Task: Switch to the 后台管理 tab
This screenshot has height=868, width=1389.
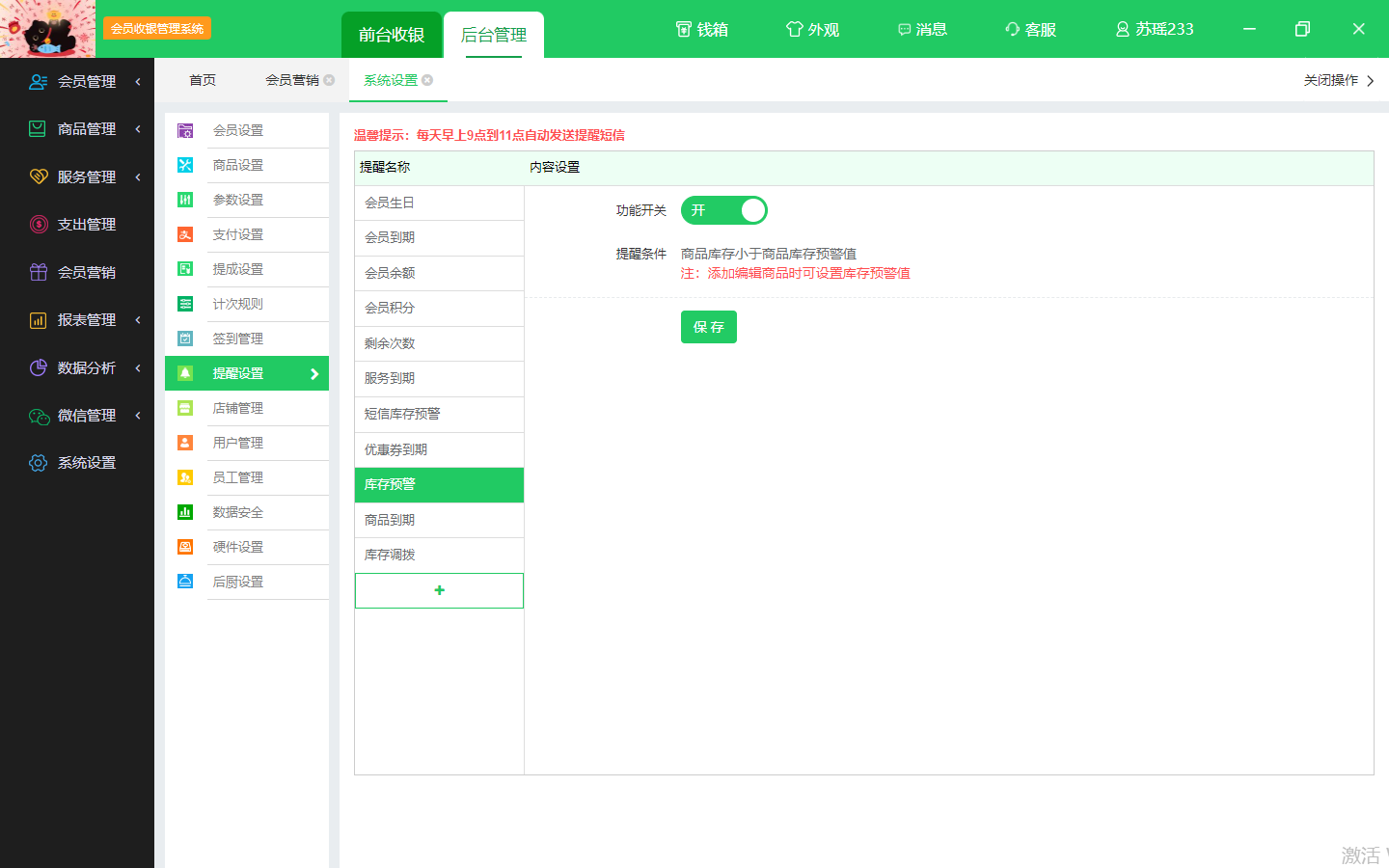Action: 494,35
